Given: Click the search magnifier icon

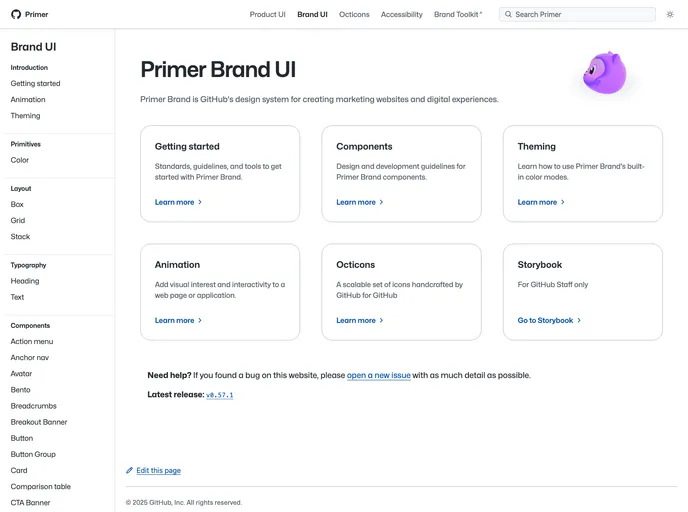Looking at the screenshot, I should (508, 14).
